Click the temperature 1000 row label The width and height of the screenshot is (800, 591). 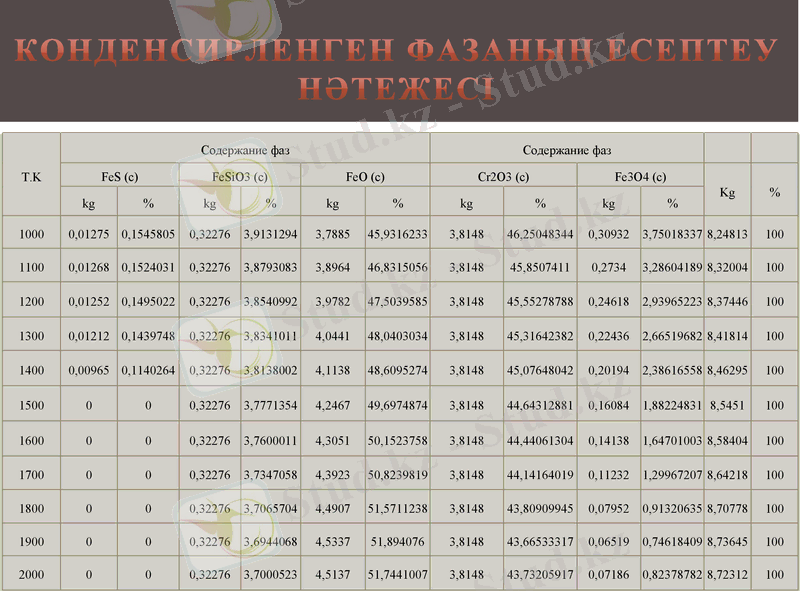(x=32, y=234)
